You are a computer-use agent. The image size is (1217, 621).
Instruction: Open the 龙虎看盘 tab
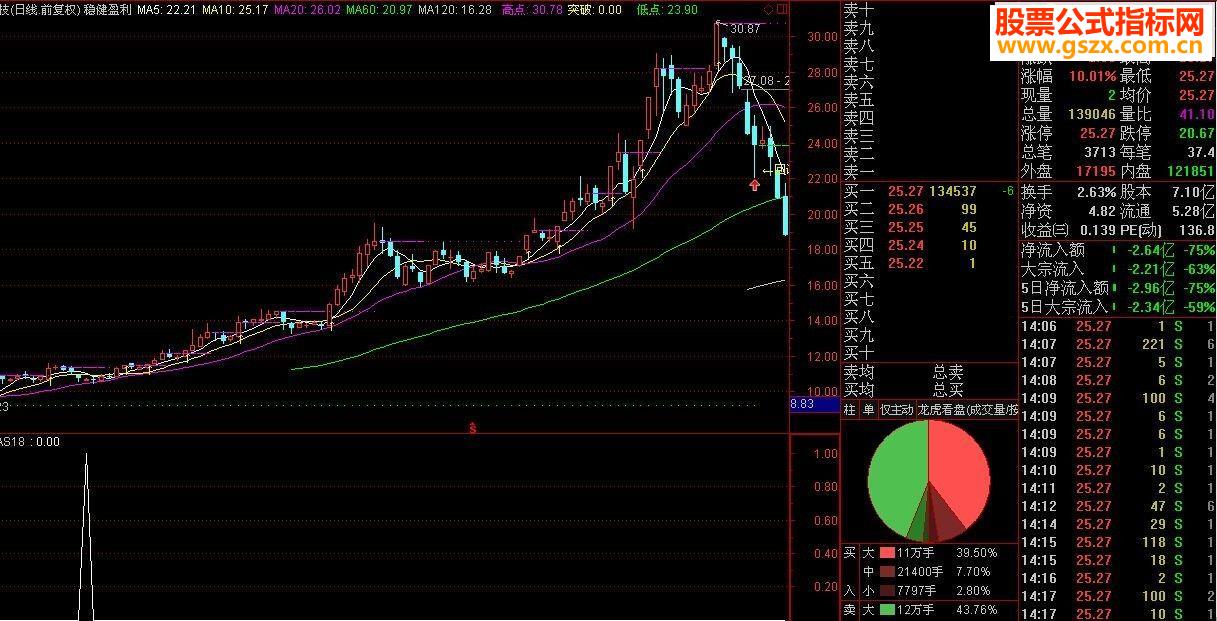[968, 410]
